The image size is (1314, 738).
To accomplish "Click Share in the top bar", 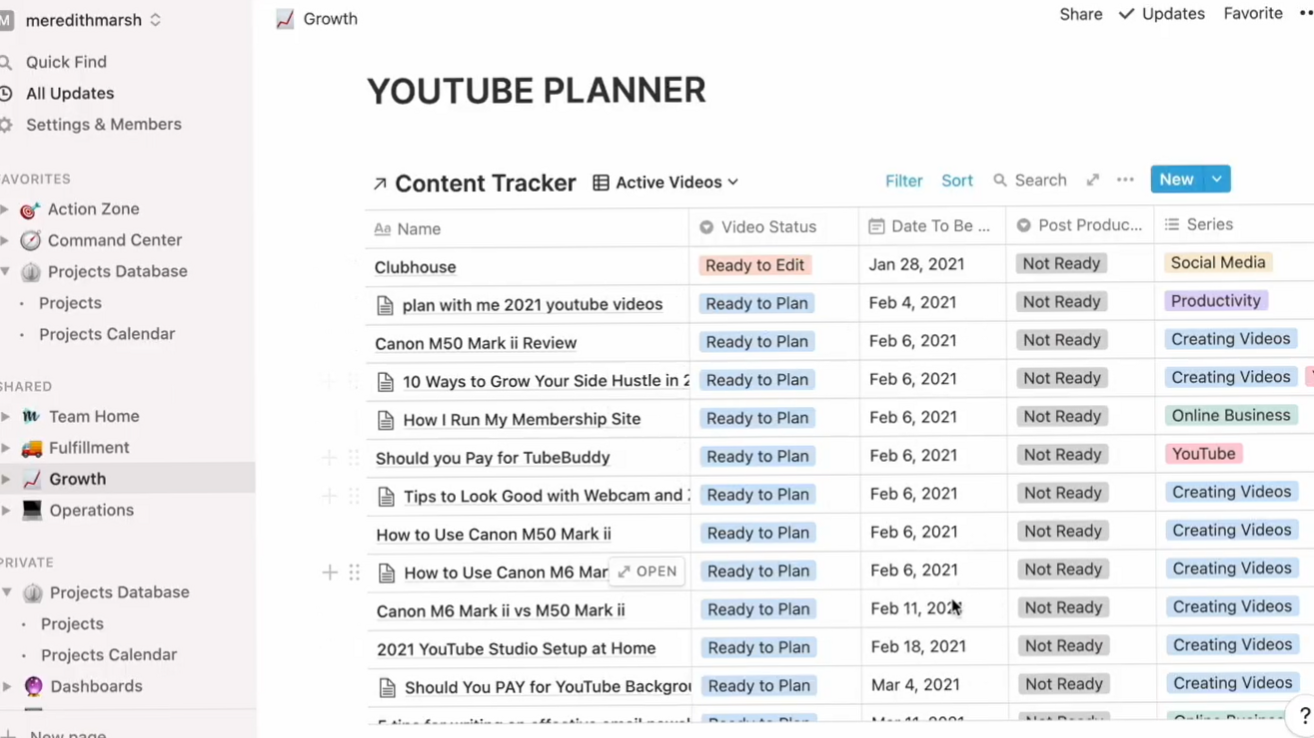I will [1080, 13].
